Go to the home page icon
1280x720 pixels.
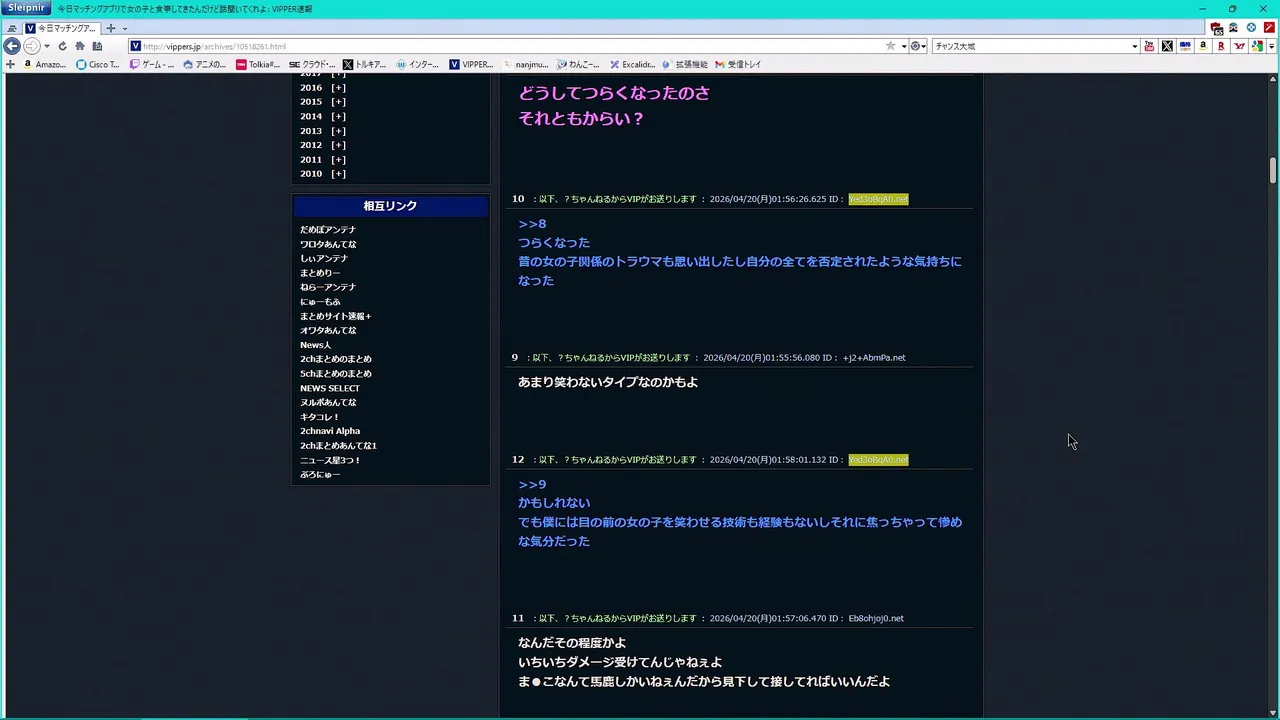click(x=80, y=46)
